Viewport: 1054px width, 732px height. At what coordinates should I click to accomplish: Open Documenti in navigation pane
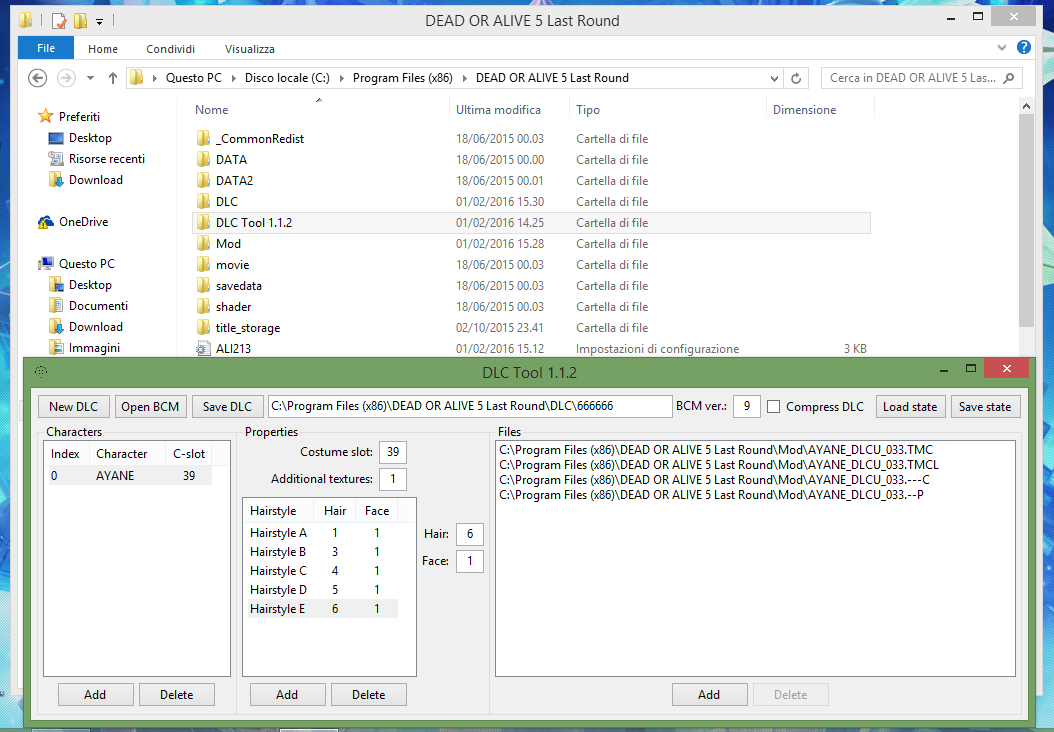pos(98,306)
